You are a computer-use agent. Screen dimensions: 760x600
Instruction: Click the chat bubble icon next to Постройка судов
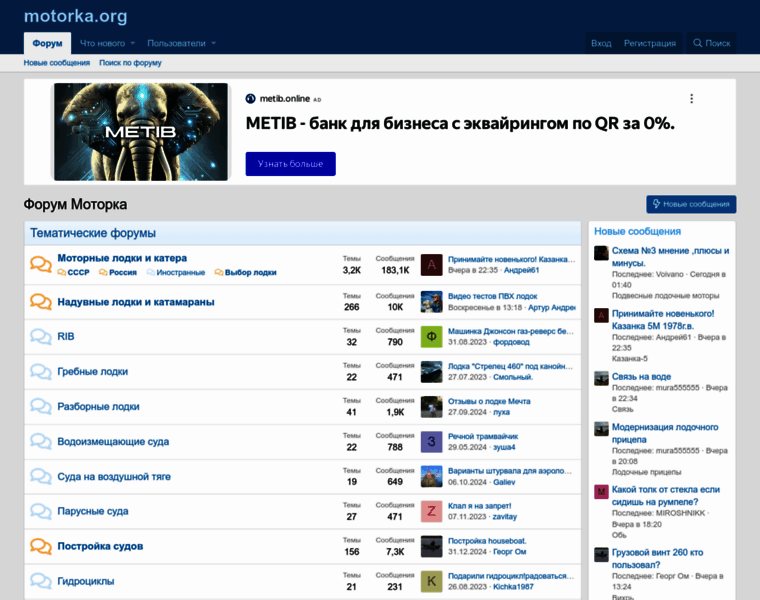pyautogui.click(x=41, y=546)
